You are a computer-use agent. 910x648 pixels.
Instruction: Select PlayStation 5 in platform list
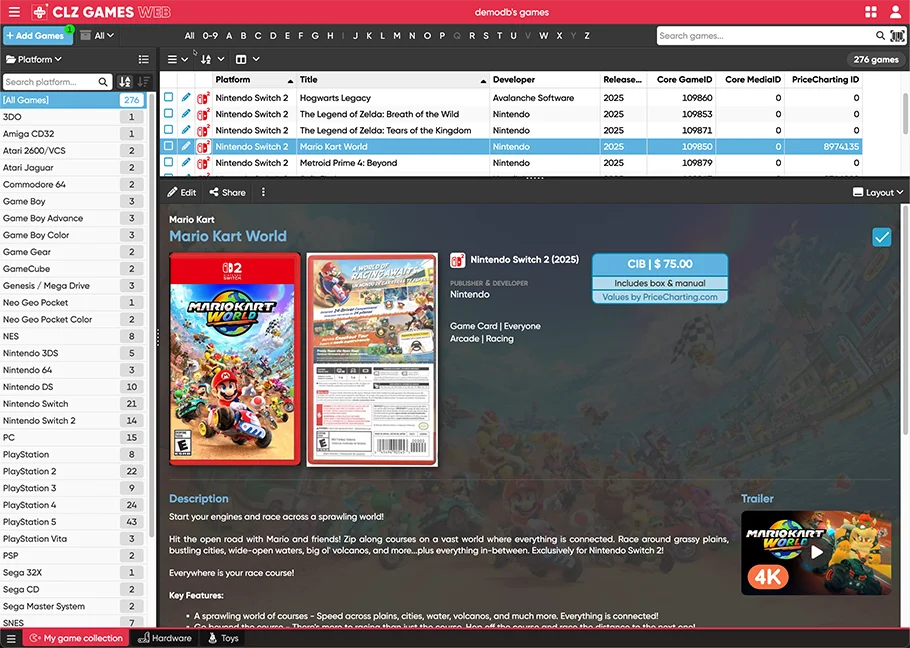73,522
